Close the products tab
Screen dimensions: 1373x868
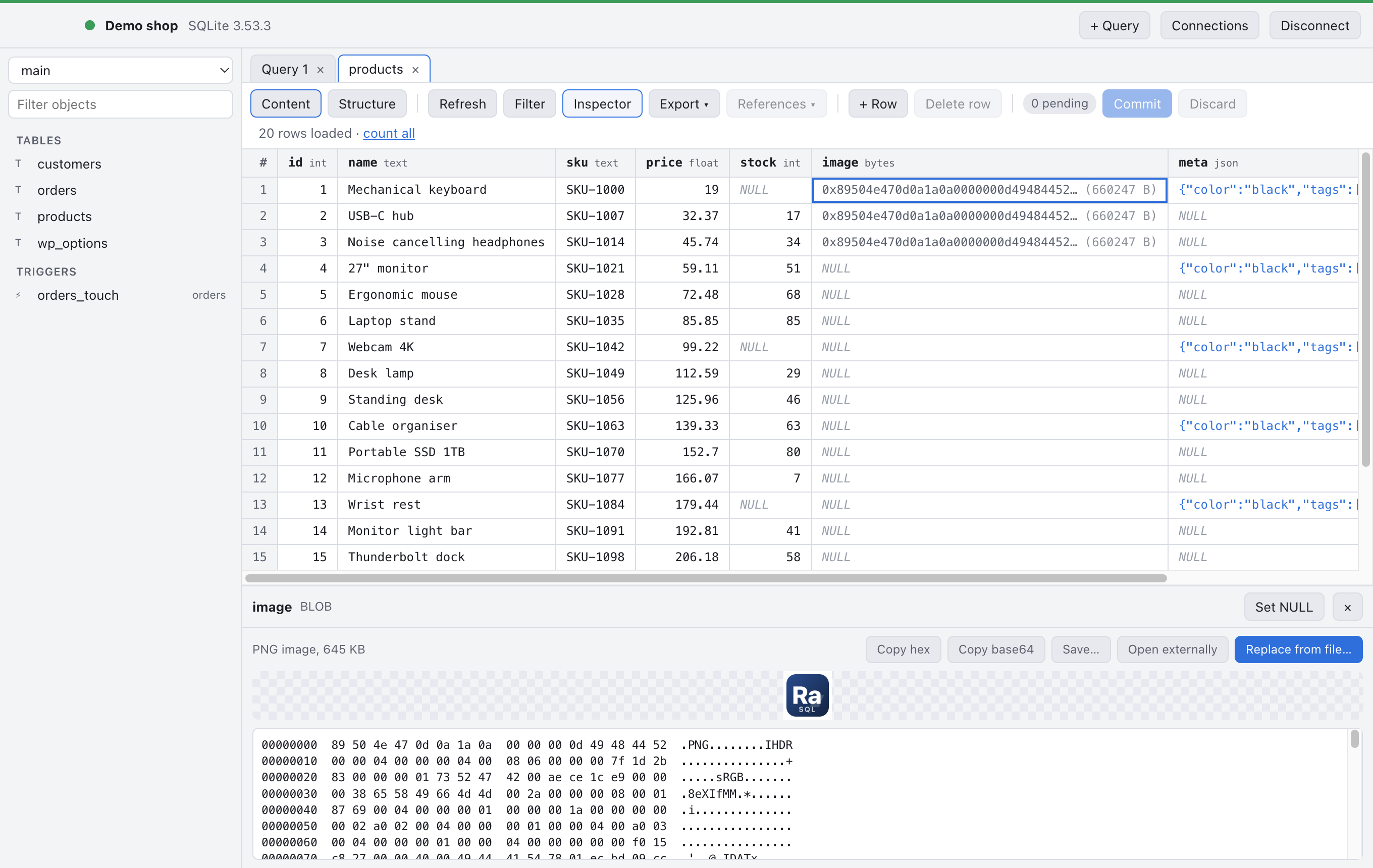click(415, 70)
